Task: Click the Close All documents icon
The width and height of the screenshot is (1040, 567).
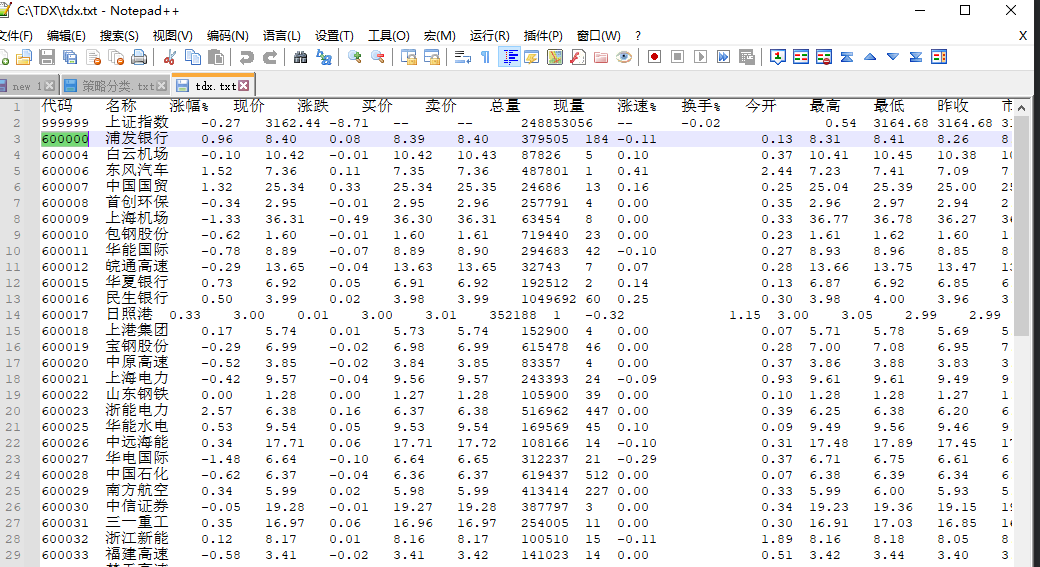Action: [x=116, y=57]
